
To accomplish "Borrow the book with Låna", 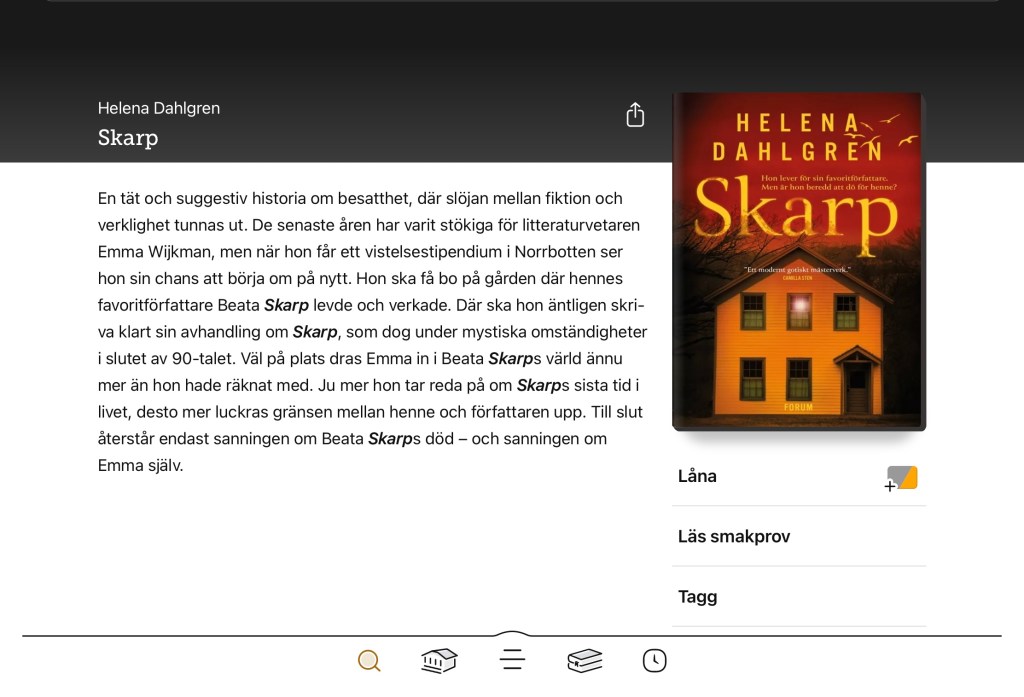I will tap(799, 476).
